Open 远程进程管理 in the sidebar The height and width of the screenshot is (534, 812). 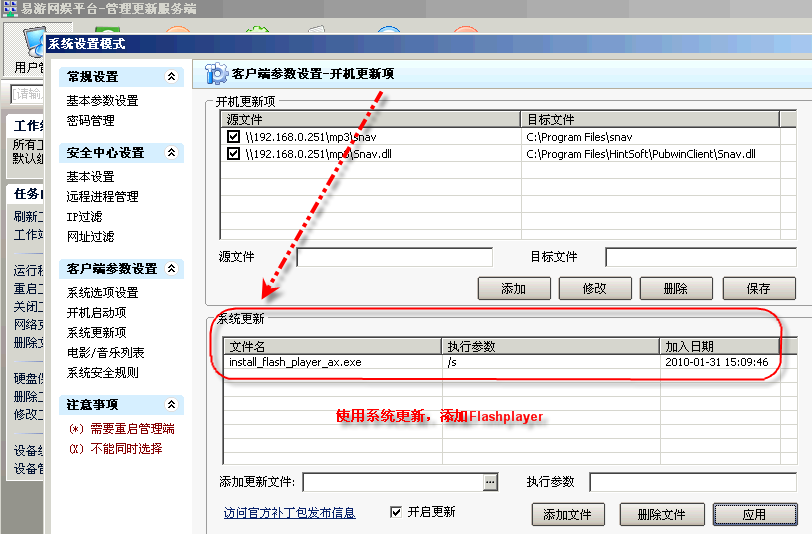[x=103, y=196]
